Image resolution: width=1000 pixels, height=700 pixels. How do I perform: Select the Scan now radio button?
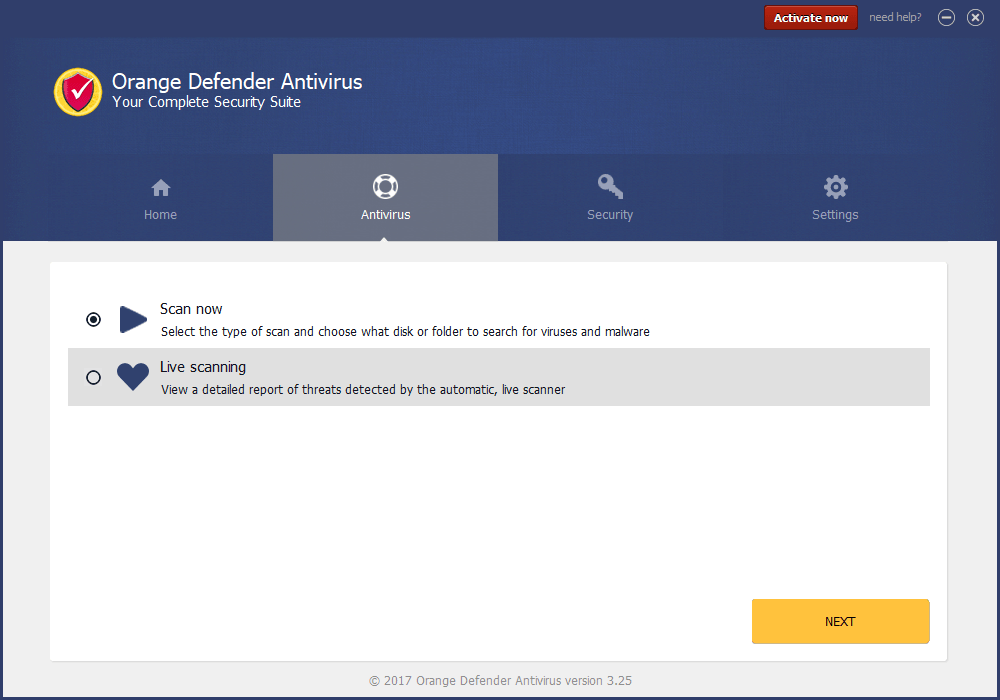point(93,320)
